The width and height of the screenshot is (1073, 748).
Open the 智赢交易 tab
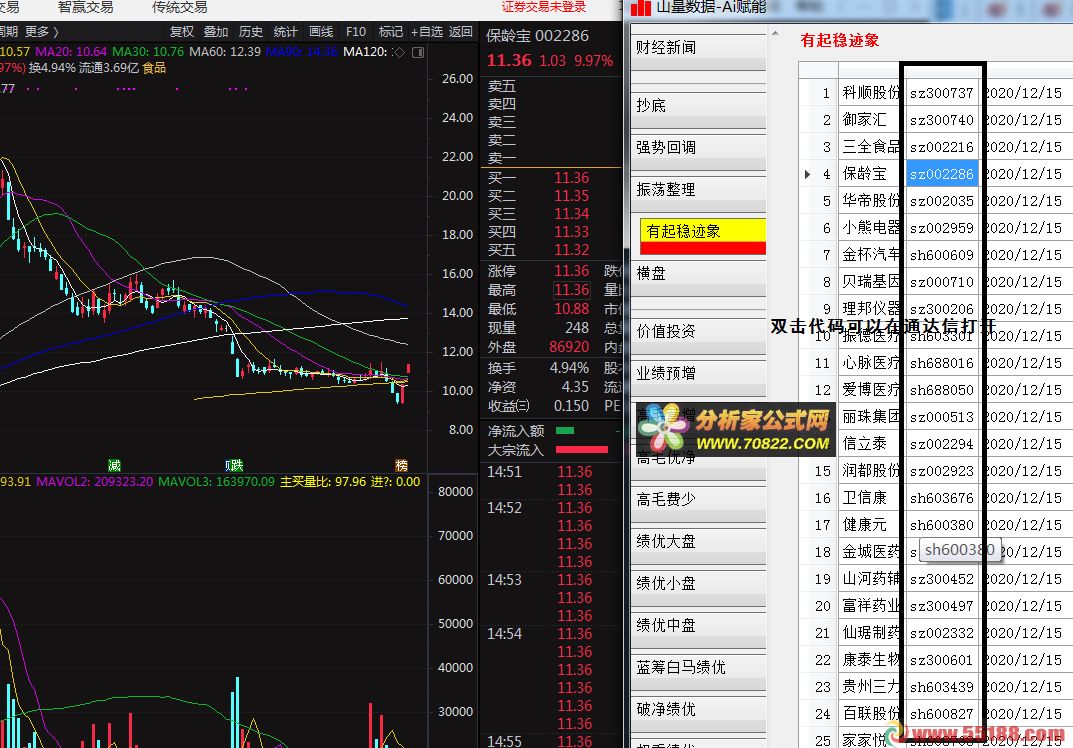tap(86, 8)
